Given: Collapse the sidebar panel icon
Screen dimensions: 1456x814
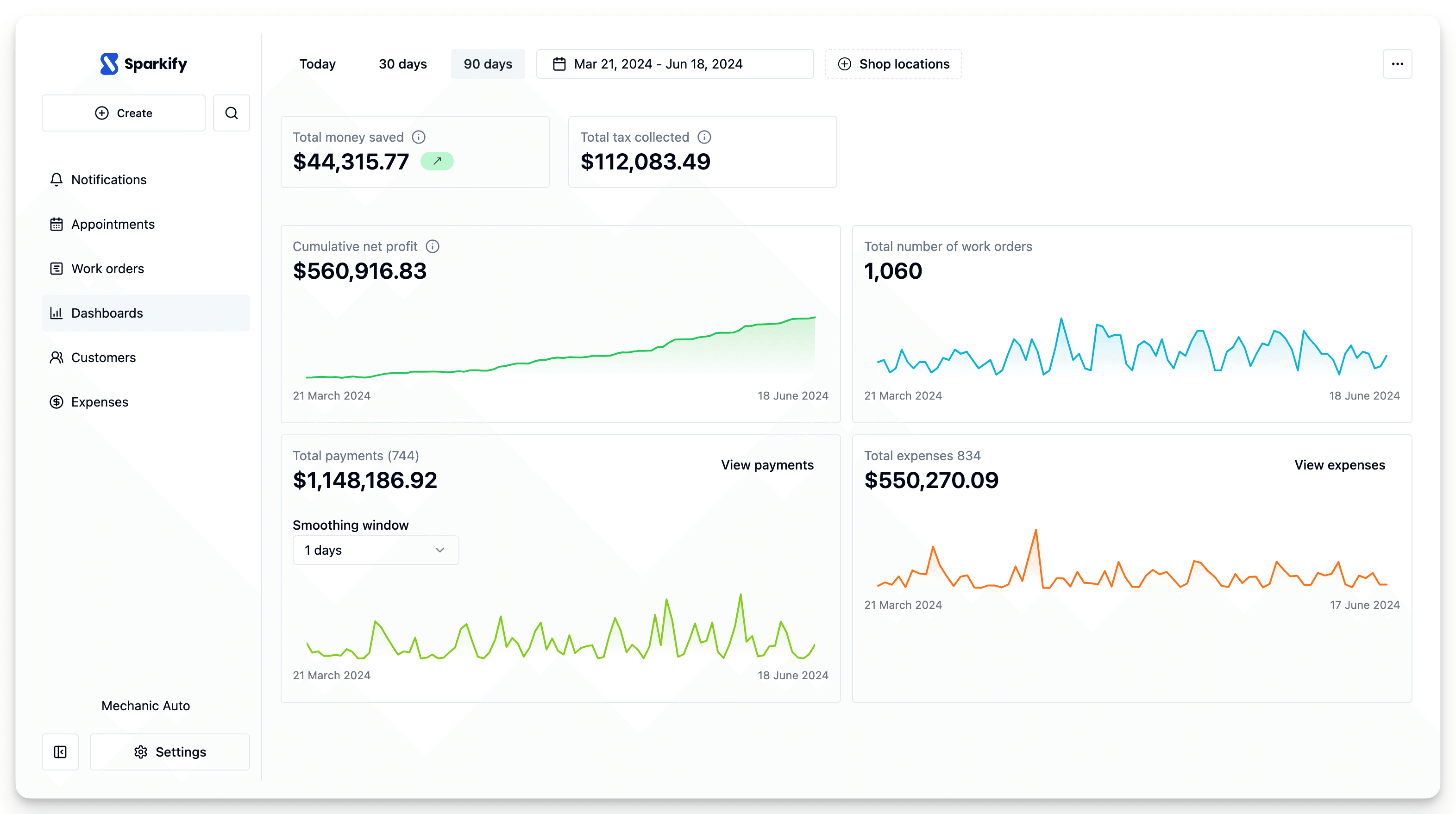Looking at the screenshot, I should 60,752.
